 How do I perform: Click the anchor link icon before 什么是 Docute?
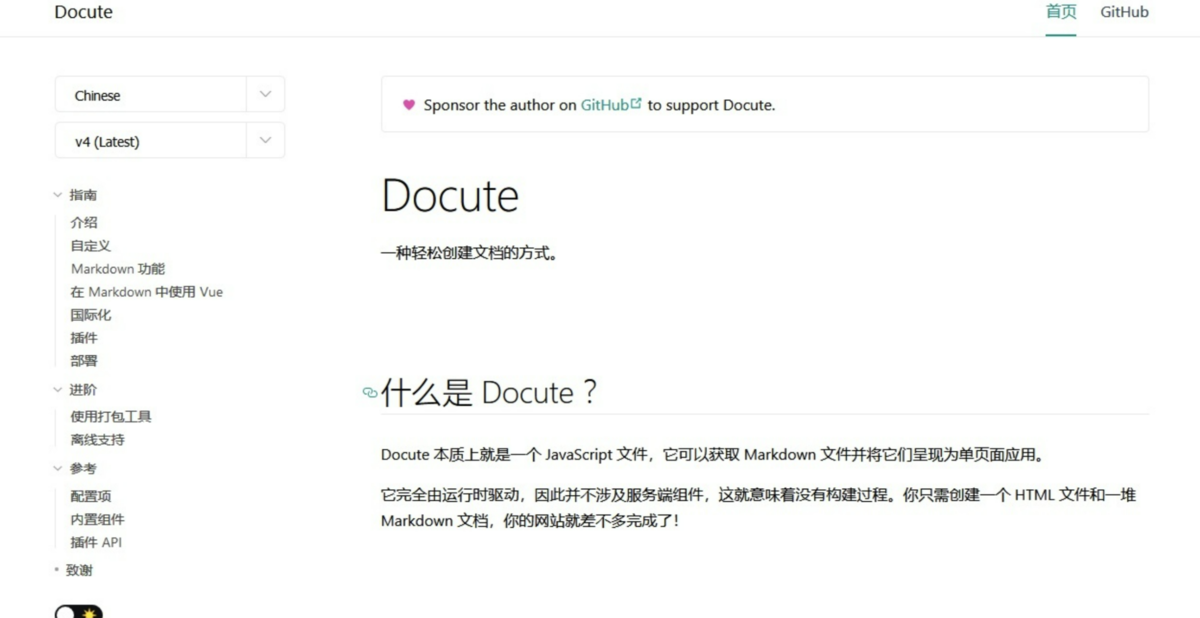[370, 393]
